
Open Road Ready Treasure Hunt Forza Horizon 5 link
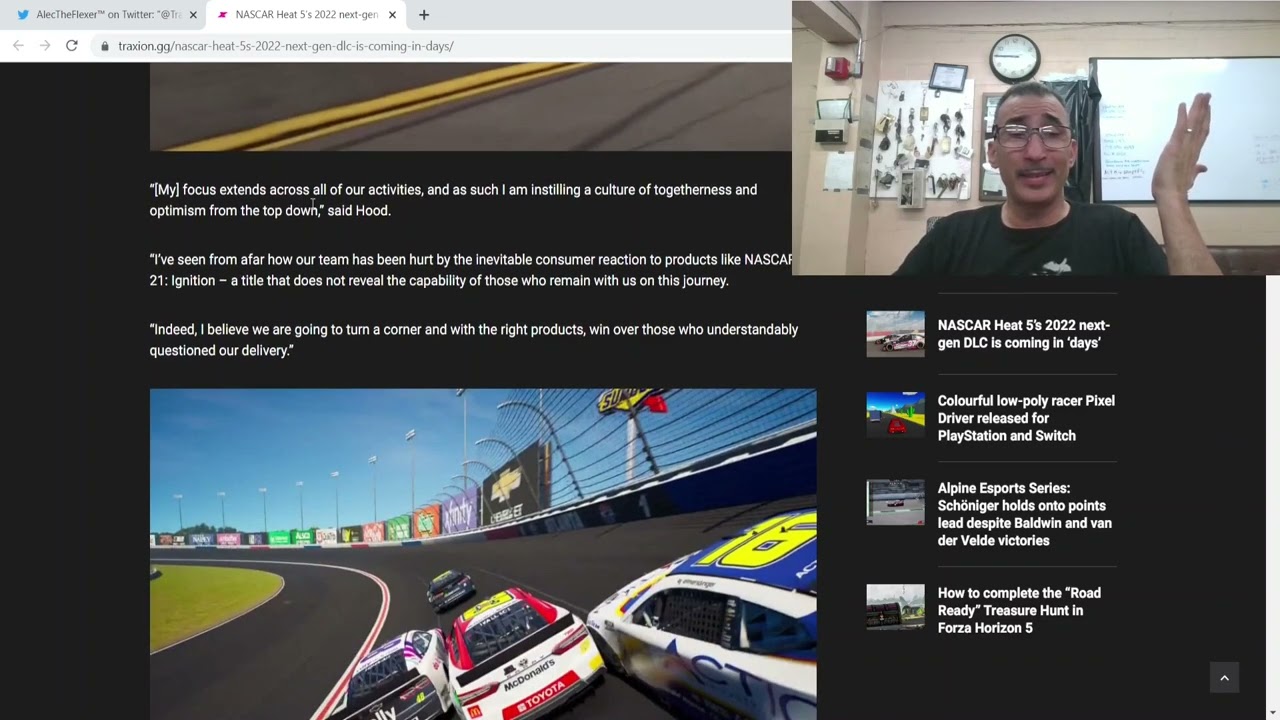click(1019, 610)
